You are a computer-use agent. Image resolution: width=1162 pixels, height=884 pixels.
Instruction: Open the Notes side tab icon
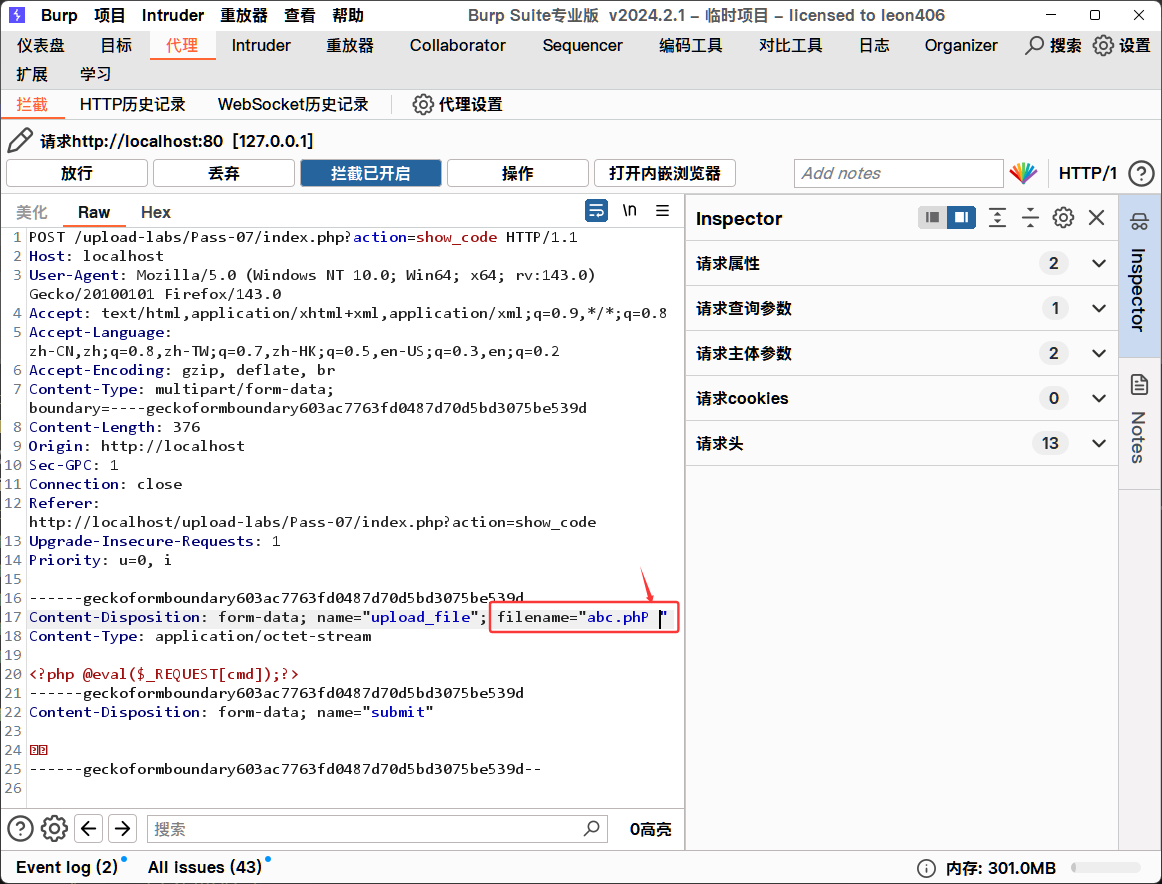(1139, 385)
